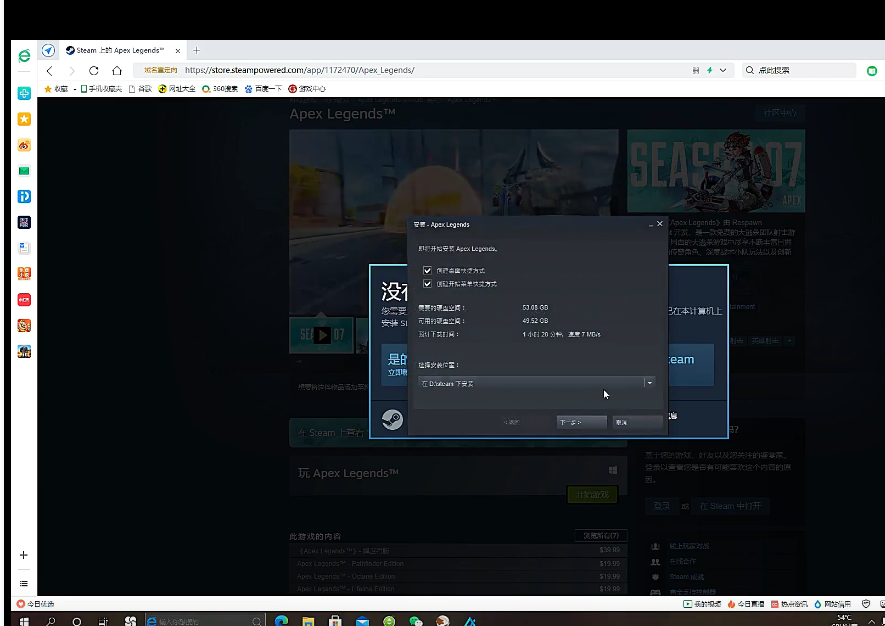
Task: Click the magnifier icon in the search box
Action: point(750,71)
